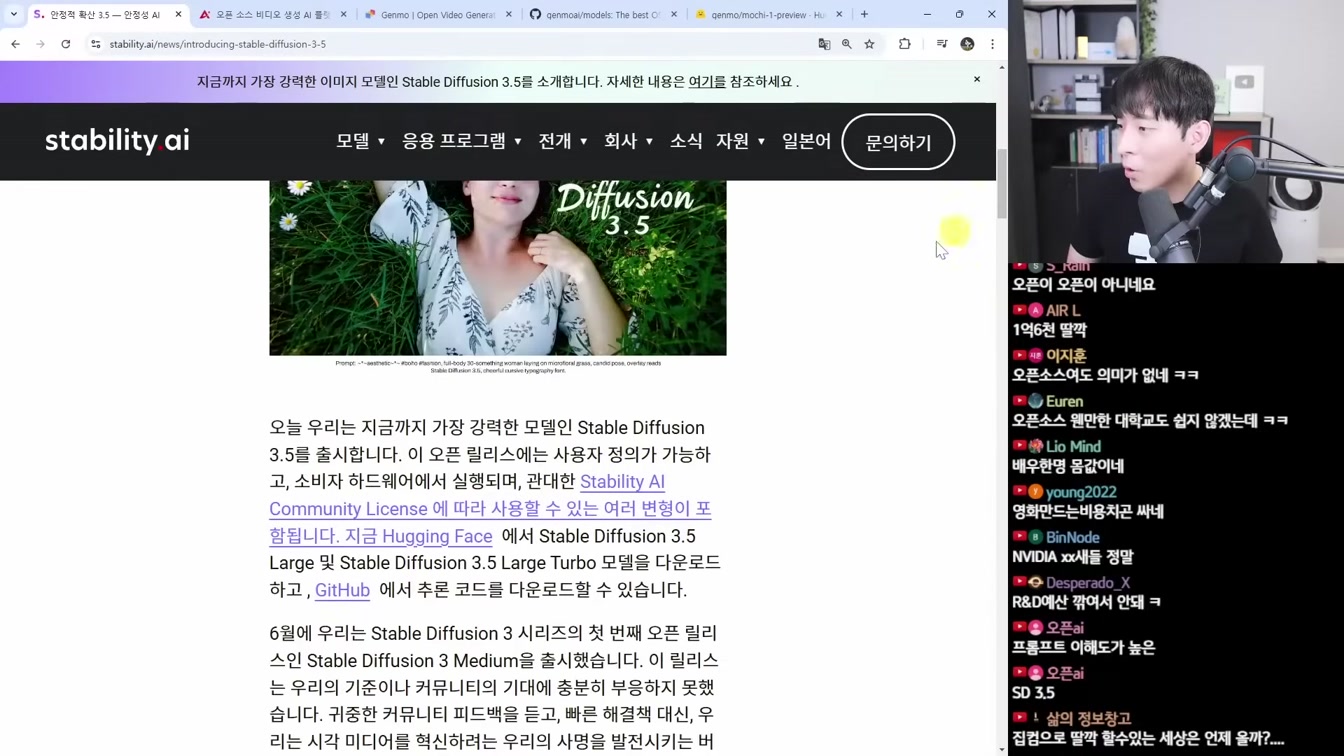
Task: Expand the 응용 프로그램 menu
Action: [462, 141]
